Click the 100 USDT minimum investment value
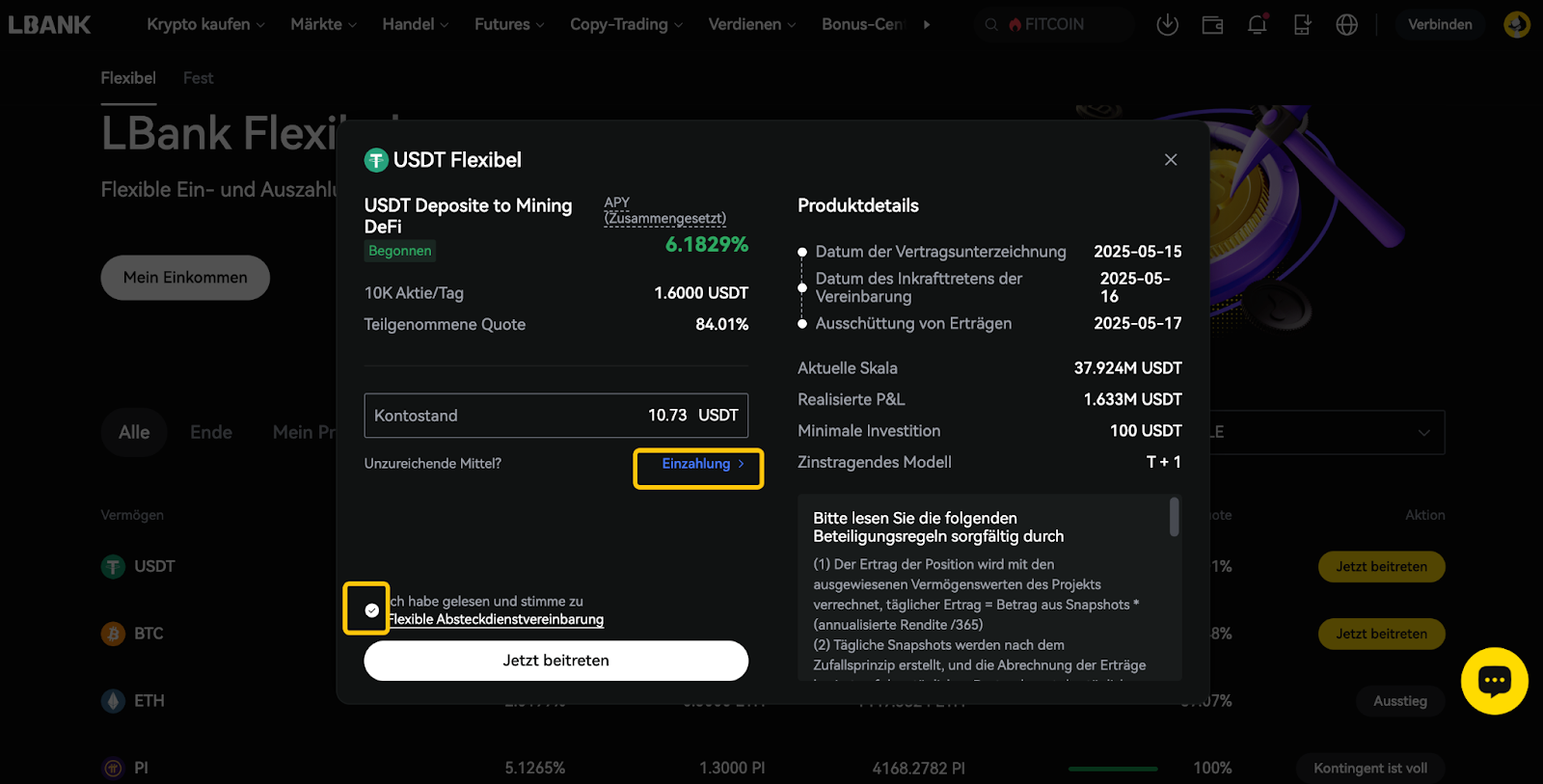 pyautogui.click(x=1146, y=431)
